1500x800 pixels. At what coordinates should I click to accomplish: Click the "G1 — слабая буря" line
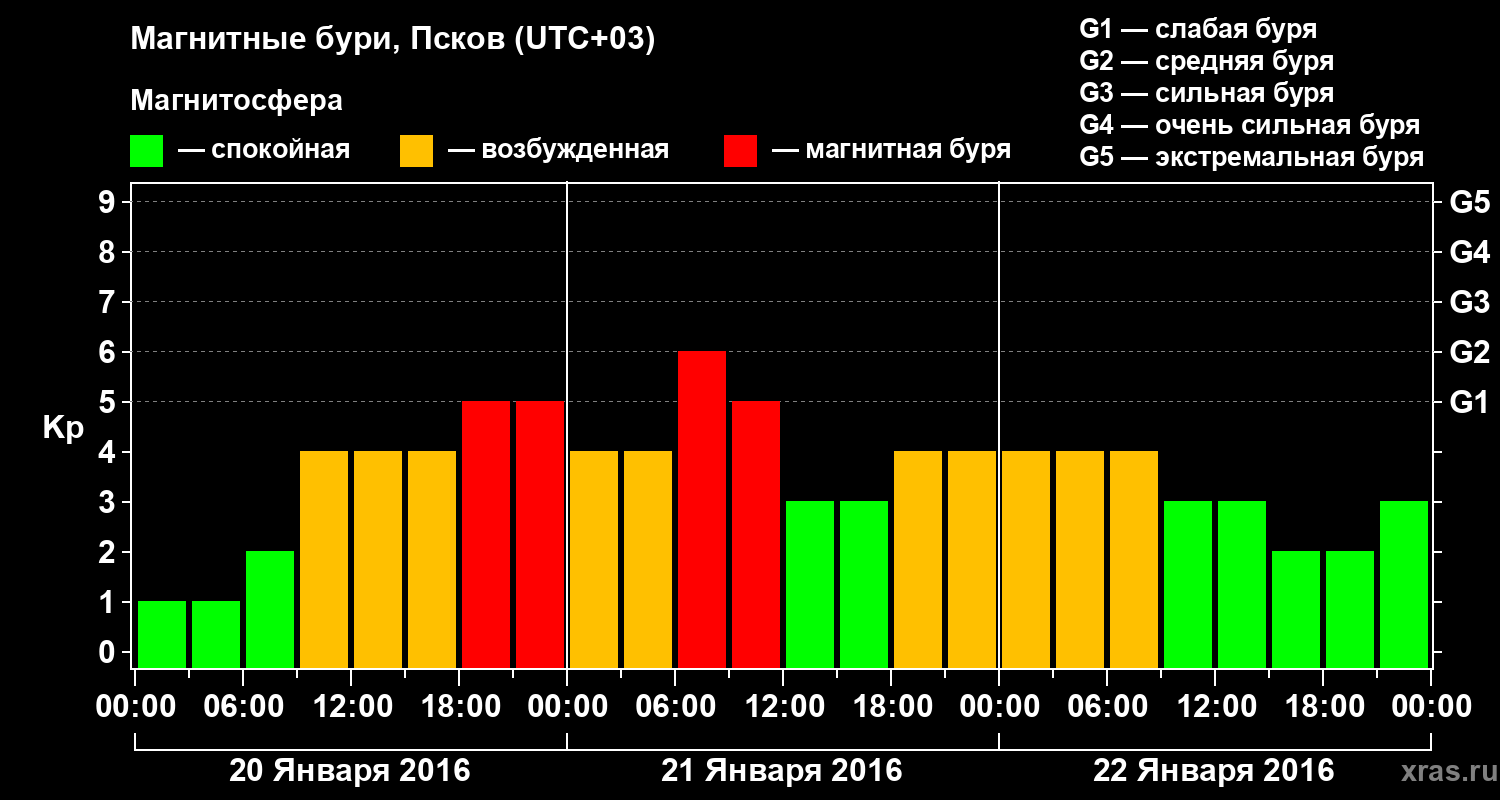pyautogui.click(x=1198, y=28)
